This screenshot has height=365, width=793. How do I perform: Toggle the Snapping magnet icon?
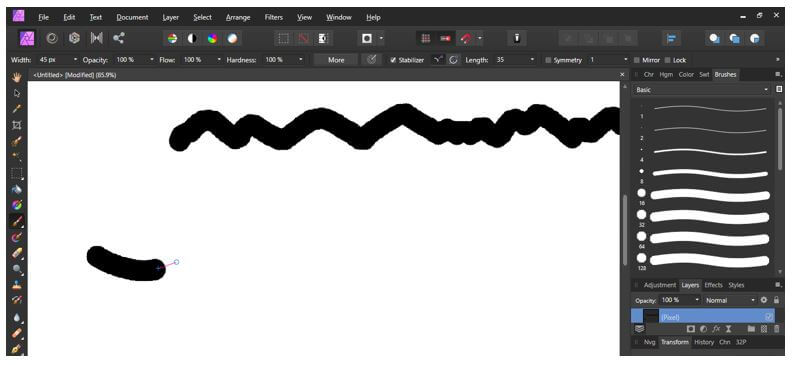click(466, 38)
